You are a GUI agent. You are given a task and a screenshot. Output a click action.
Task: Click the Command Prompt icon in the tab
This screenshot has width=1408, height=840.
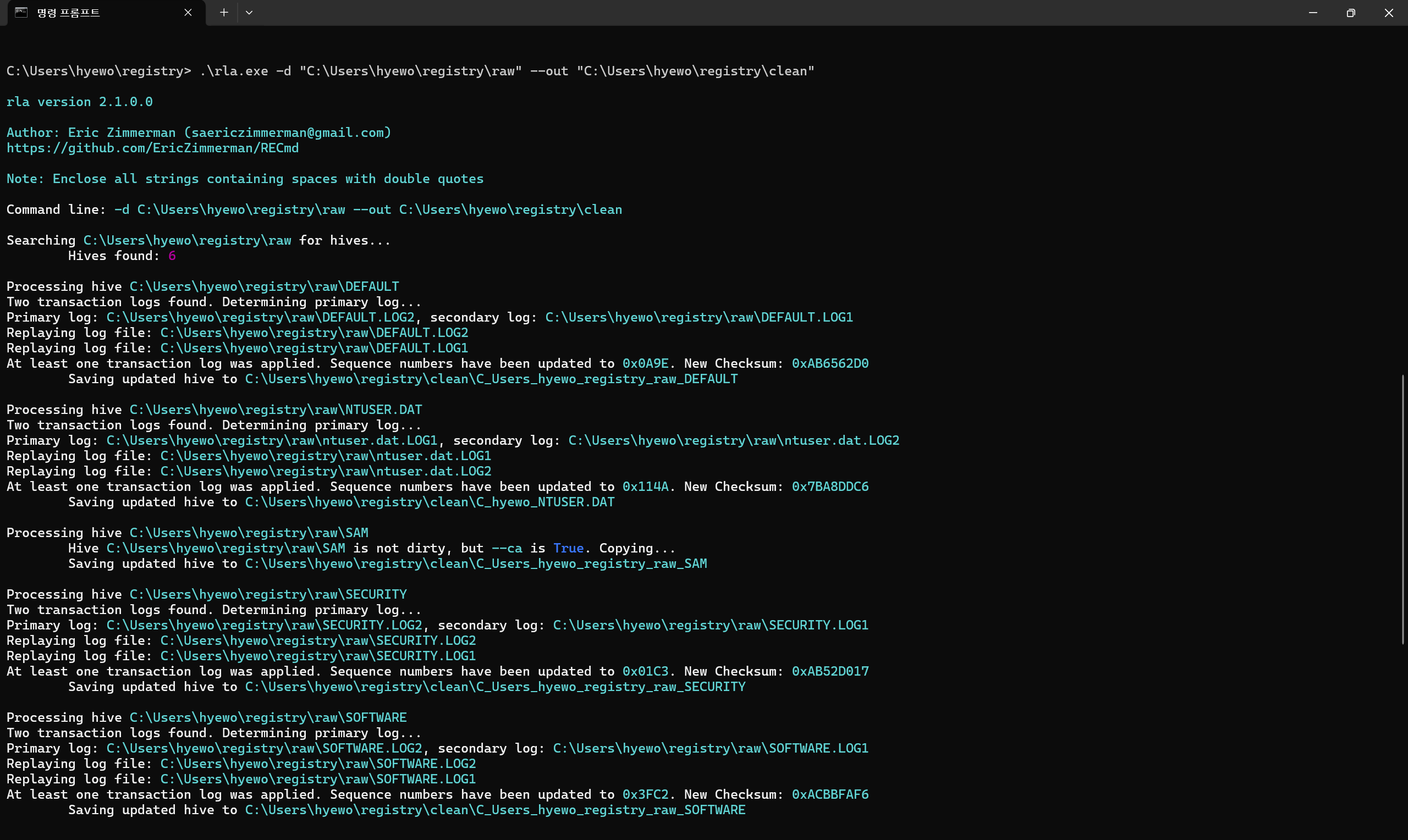tap(21, 13)
